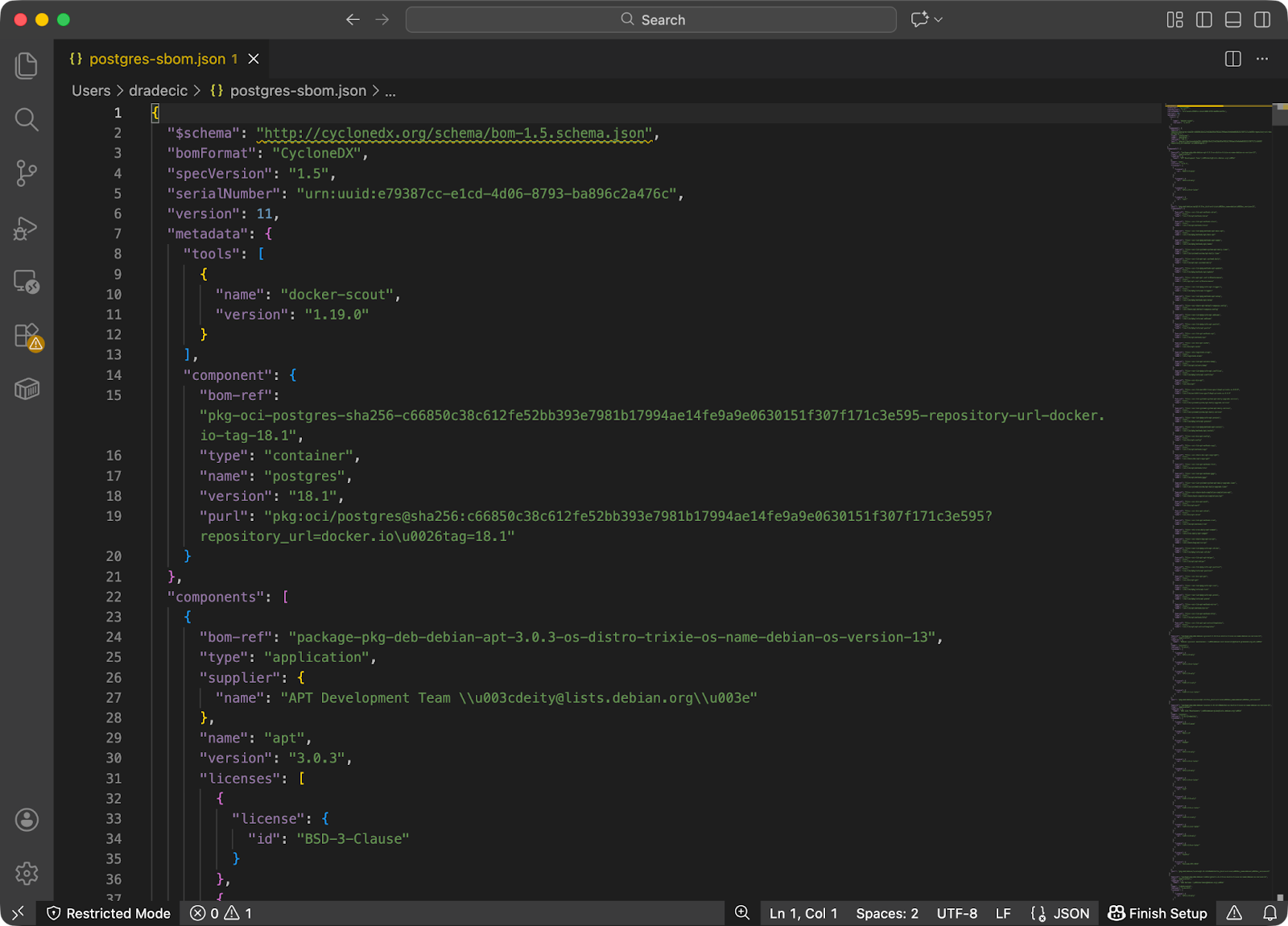The image size is (1288, 926).
Task: Click the breadcrumb ellipsis item
Action: tap(390, 91)
